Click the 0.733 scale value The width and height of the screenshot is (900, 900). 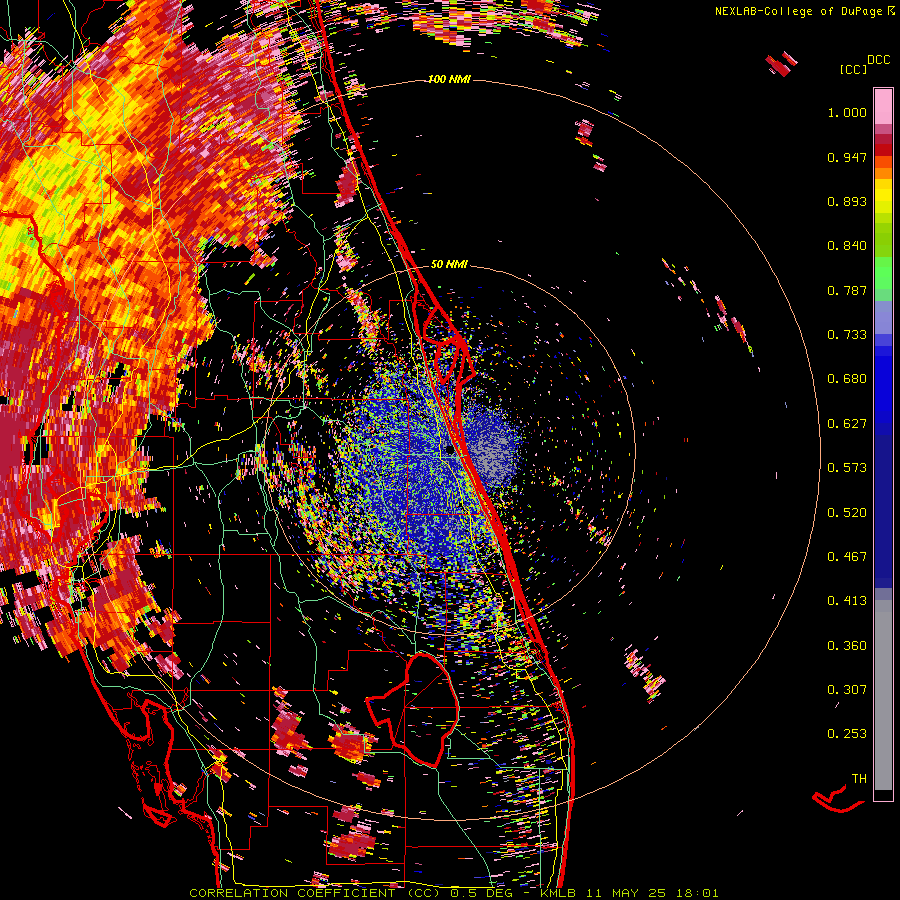tap(847, 335)
